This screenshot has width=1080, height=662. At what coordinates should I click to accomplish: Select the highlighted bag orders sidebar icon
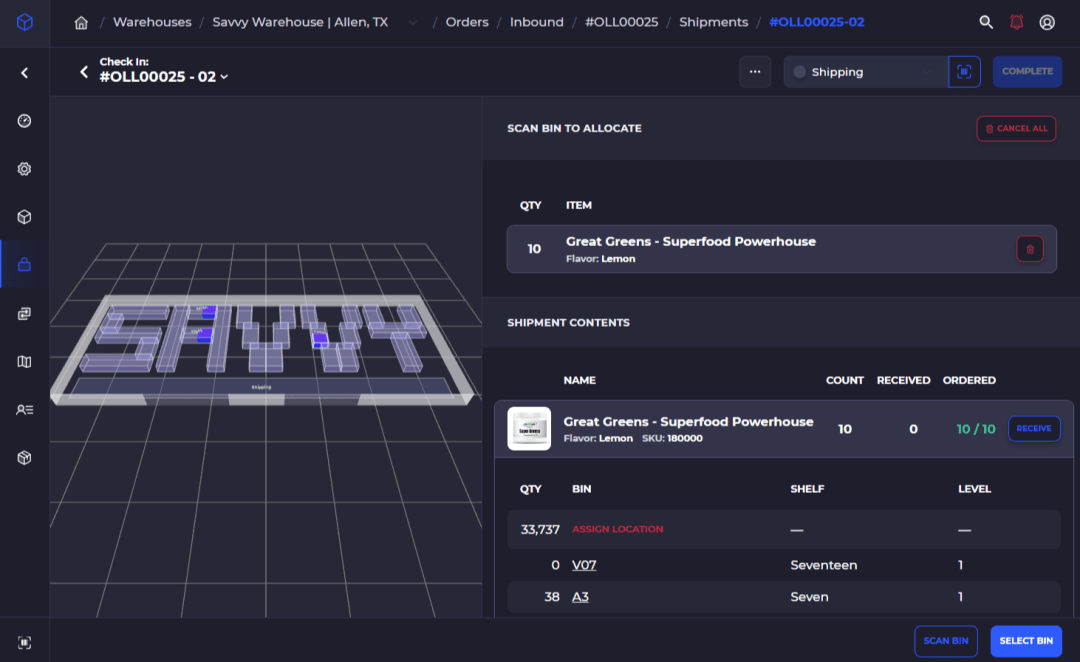[25, 265]
